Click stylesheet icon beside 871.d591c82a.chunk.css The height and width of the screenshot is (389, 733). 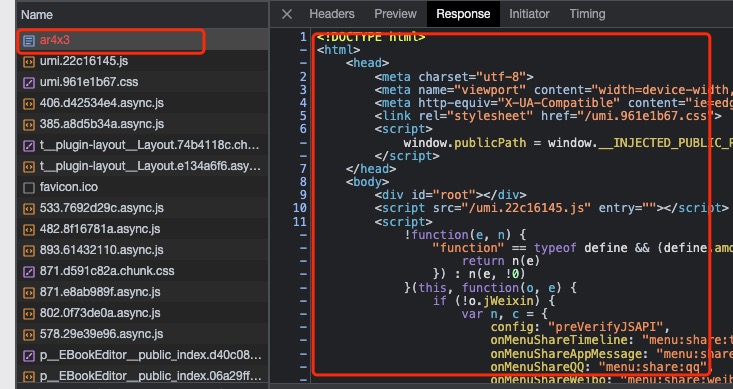point(29,272)
